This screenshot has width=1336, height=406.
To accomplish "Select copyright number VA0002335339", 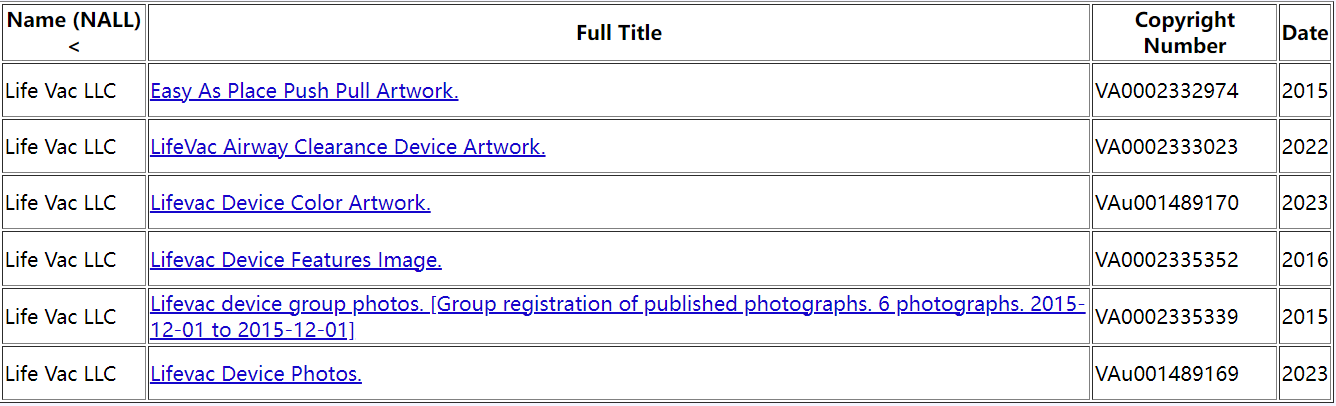I will coord(1166,317).
